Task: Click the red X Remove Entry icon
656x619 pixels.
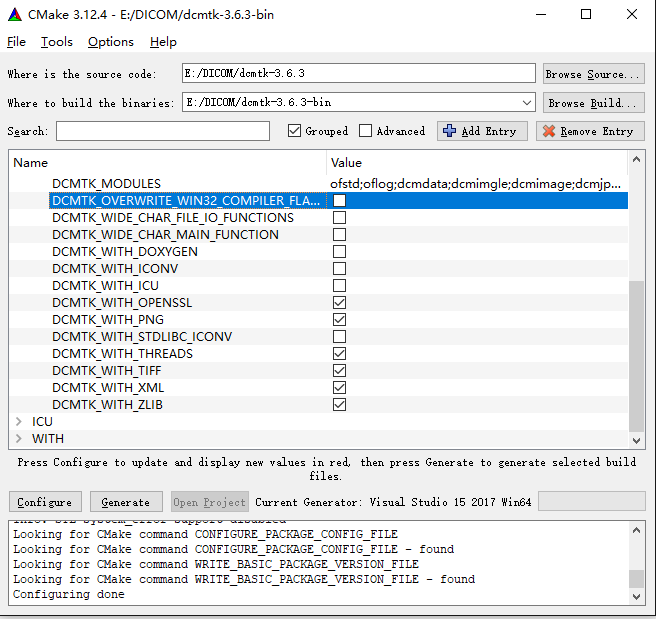Action: 548,131
